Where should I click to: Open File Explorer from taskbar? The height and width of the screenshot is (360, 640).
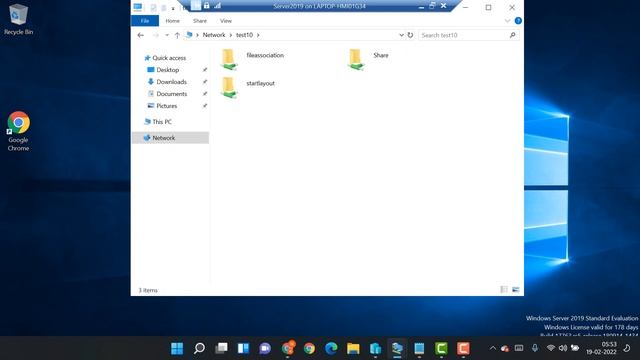(353, 349)
